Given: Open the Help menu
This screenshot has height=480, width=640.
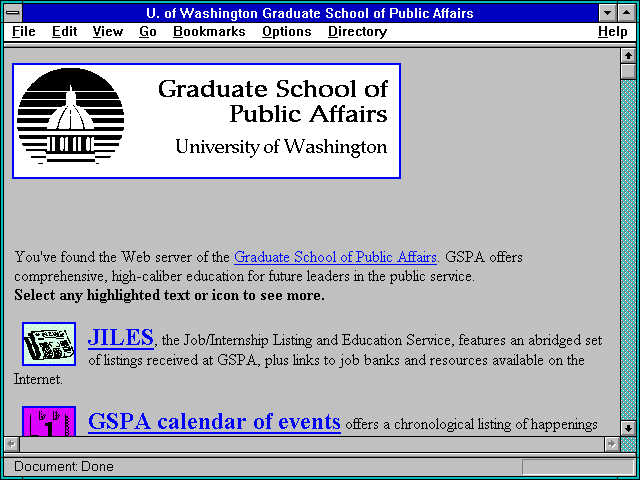Looking at the screenshot, I should point(612,31).
